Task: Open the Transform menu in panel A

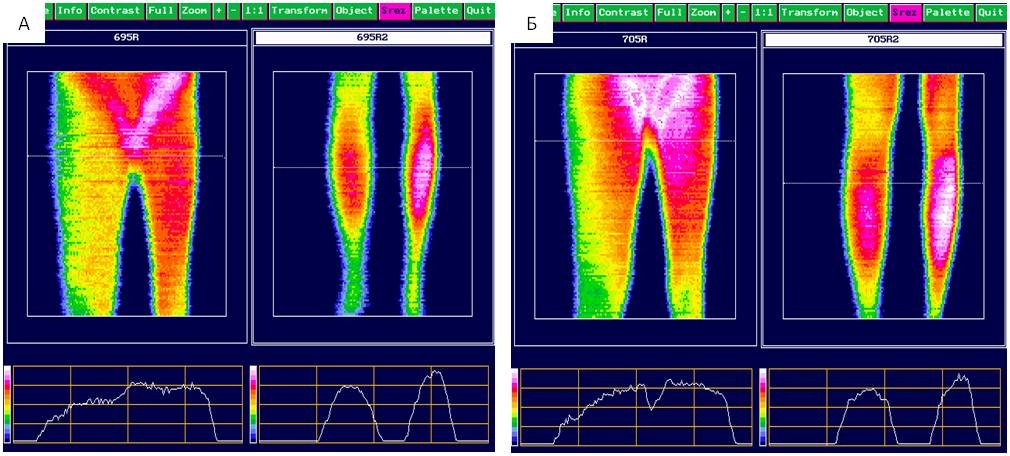Action: coord(300,11)
